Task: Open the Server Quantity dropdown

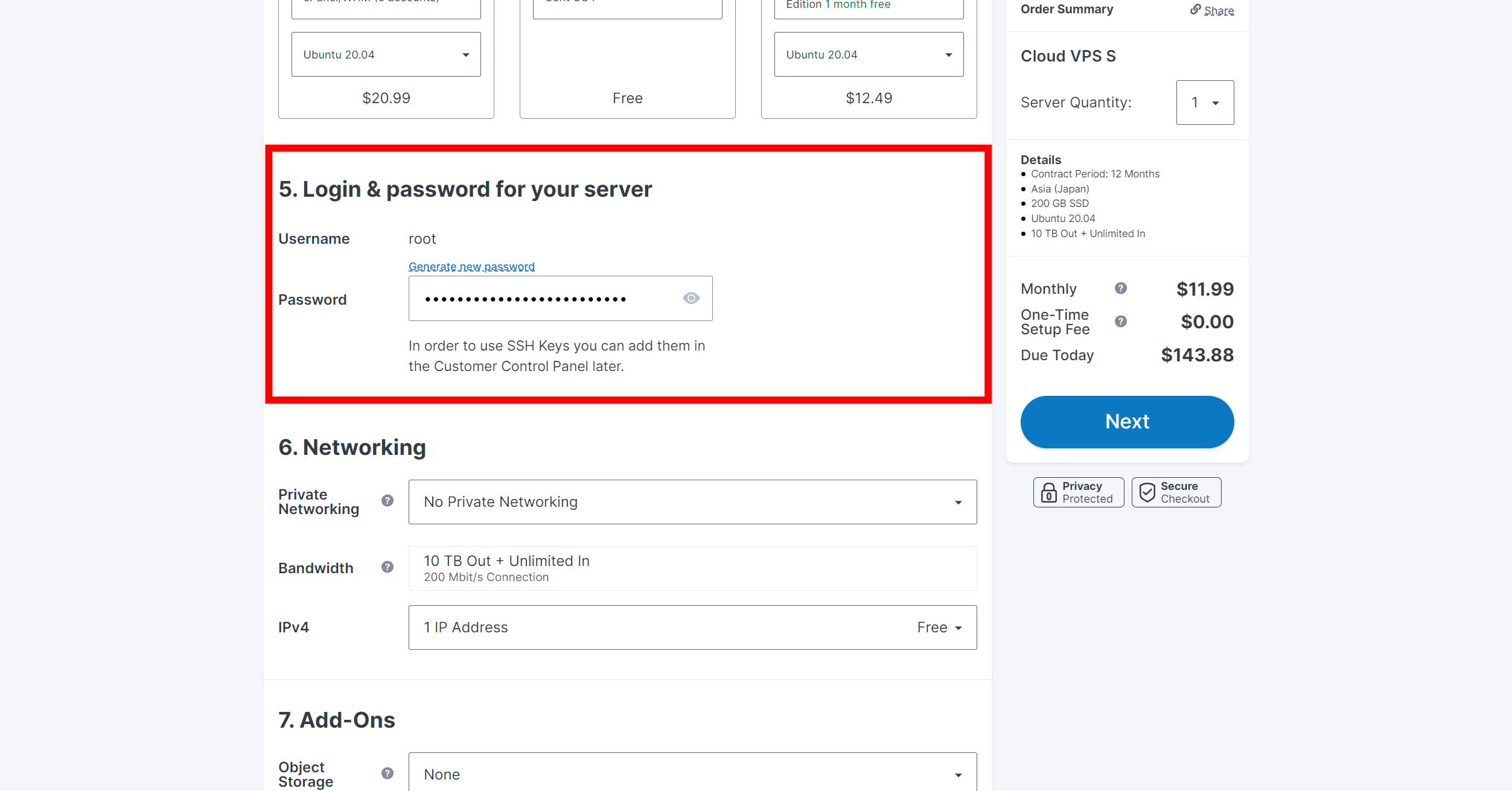Action: (1205, 103)
